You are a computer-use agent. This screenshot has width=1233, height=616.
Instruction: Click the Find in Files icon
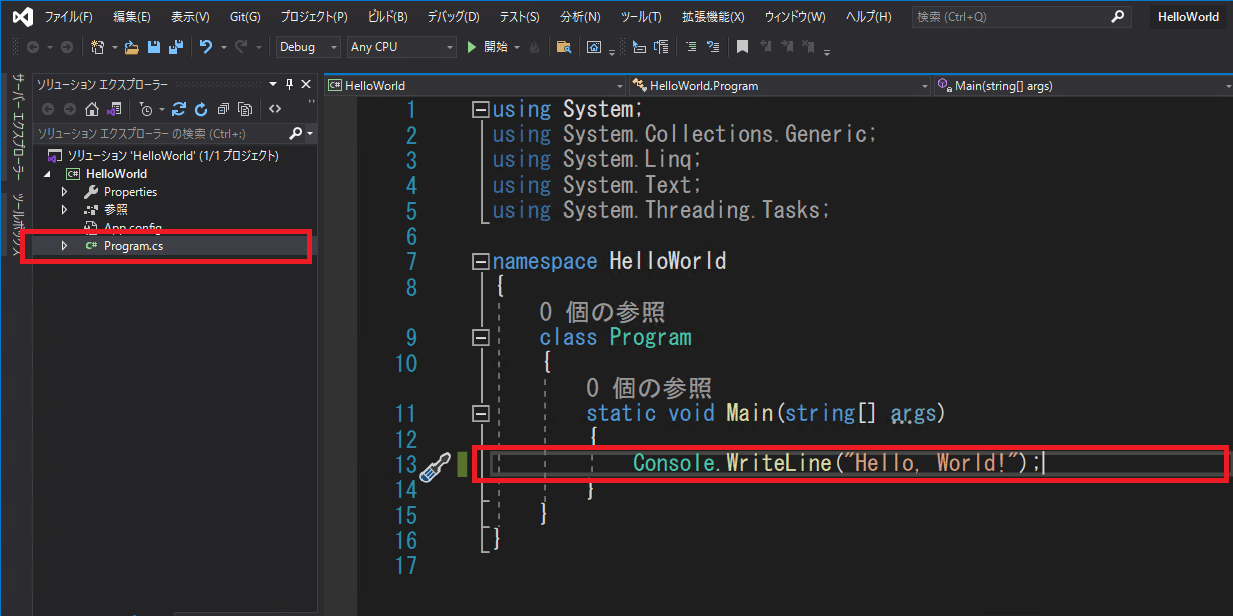pos(564,47)
